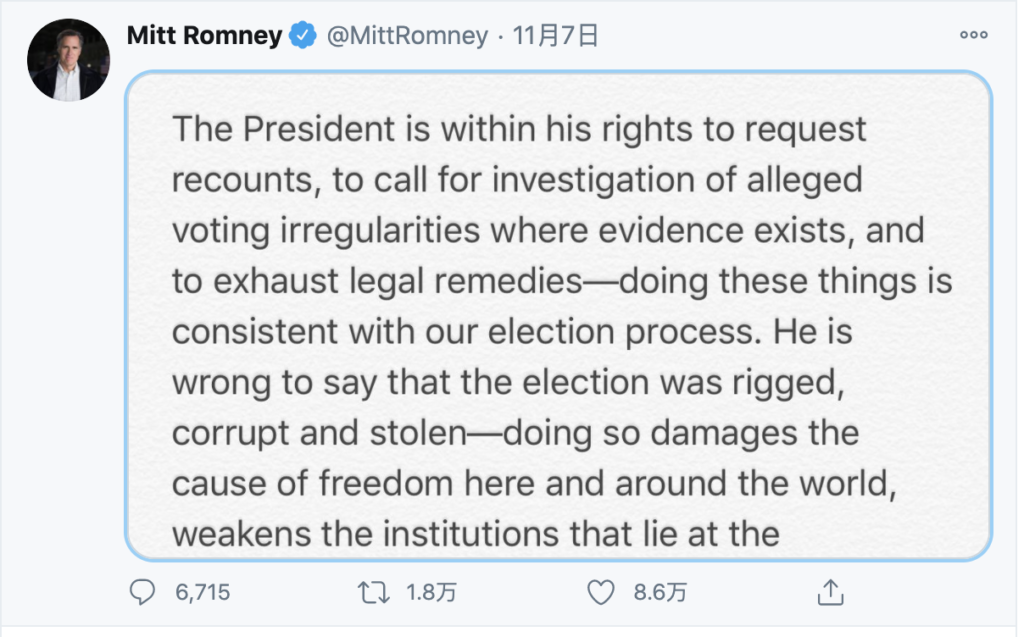This screenshot has height=637, width=1024.
Task: Like the tweet with the heart icon
Action: 600,593
